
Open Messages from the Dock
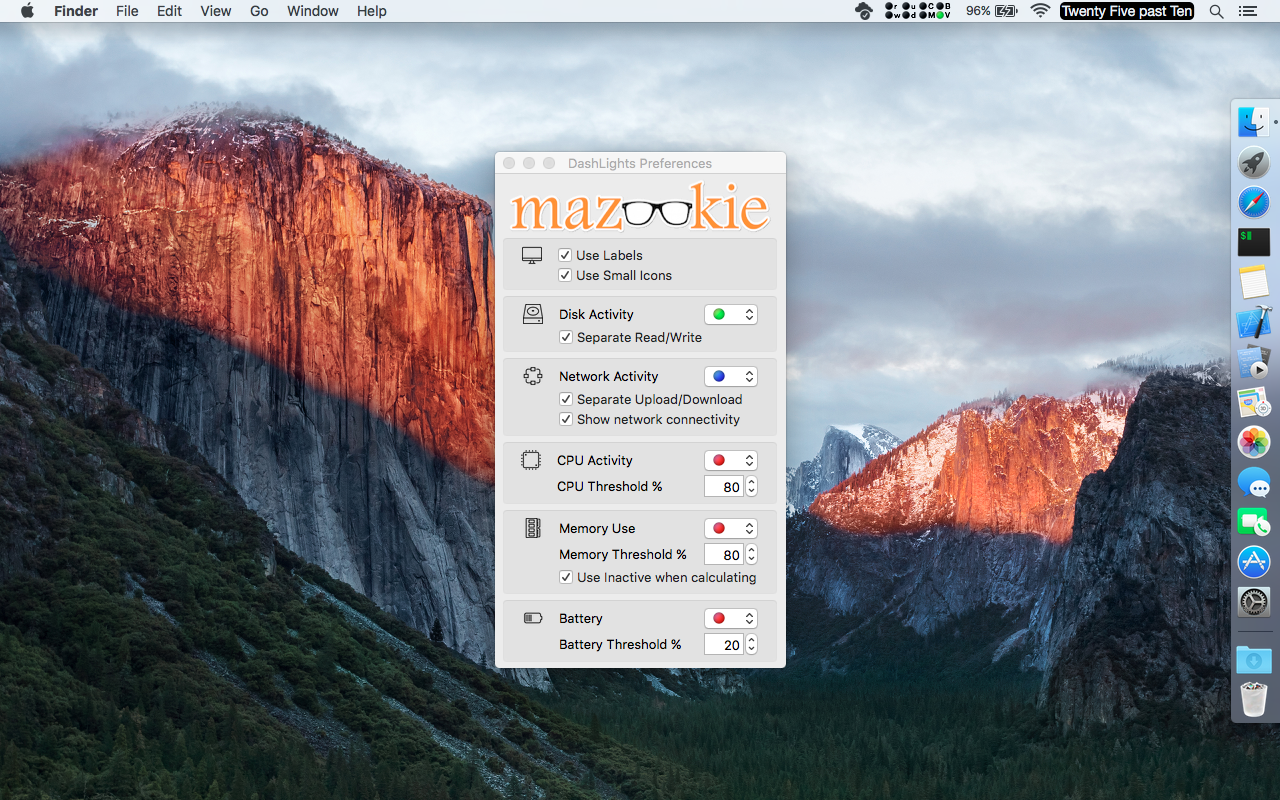[x=1253, y=482]
